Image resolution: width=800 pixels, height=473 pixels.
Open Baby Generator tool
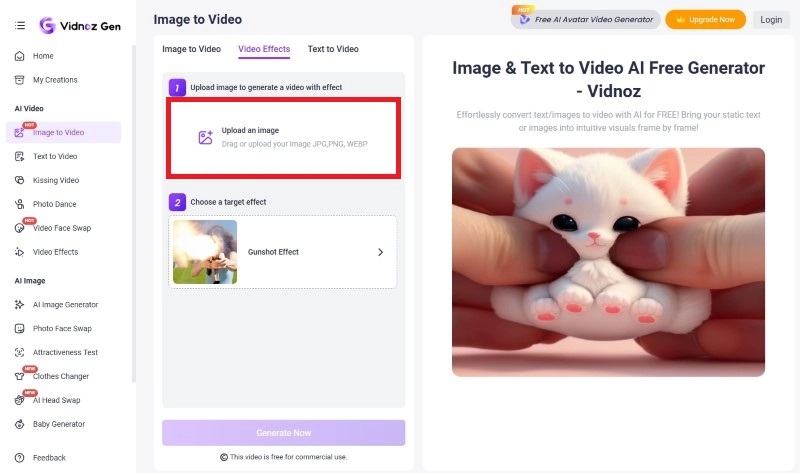pos(59,424)
